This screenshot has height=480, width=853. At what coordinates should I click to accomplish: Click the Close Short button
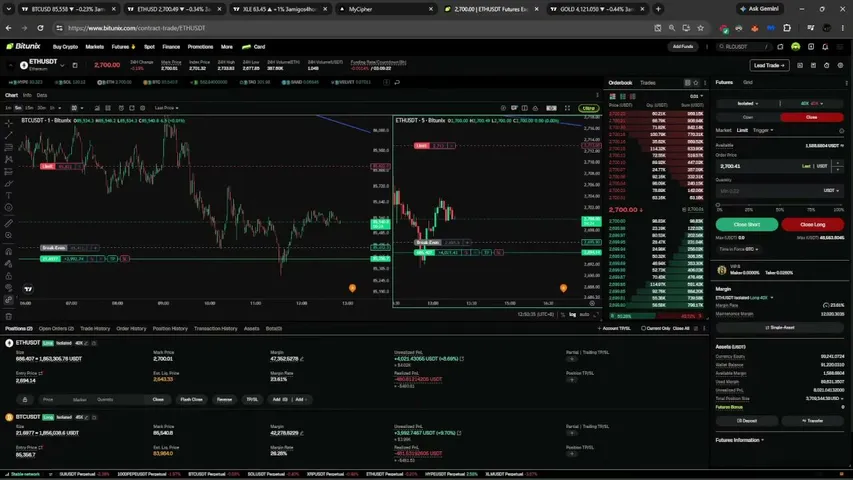(x=746, y=224)
